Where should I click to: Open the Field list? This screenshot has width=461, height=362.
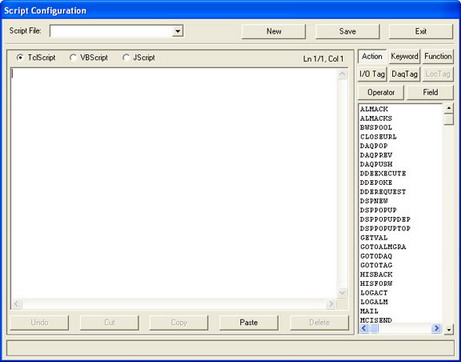click(430, 92)
